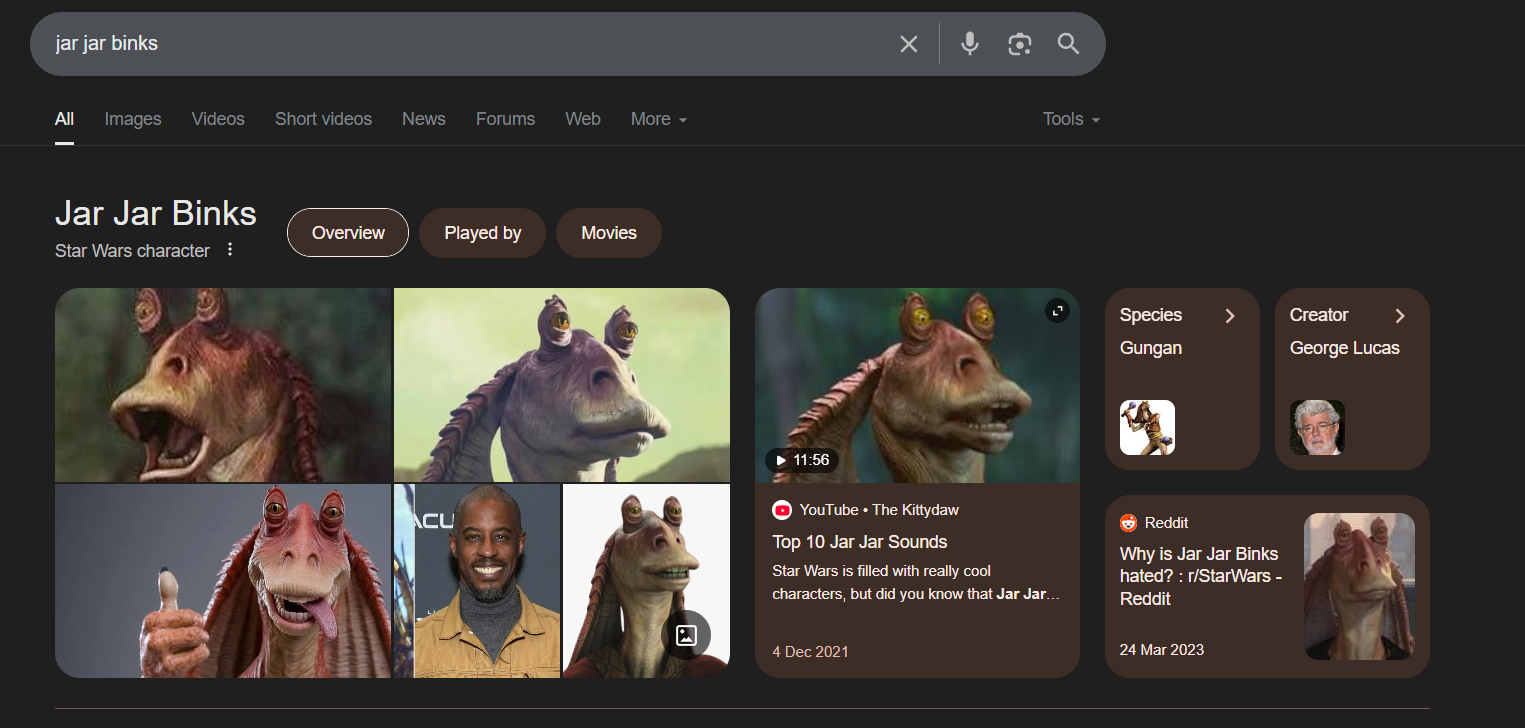Open more images via the gallery icon
Viewport: 1525px width, 728px height.
click(x=686, y=635)
